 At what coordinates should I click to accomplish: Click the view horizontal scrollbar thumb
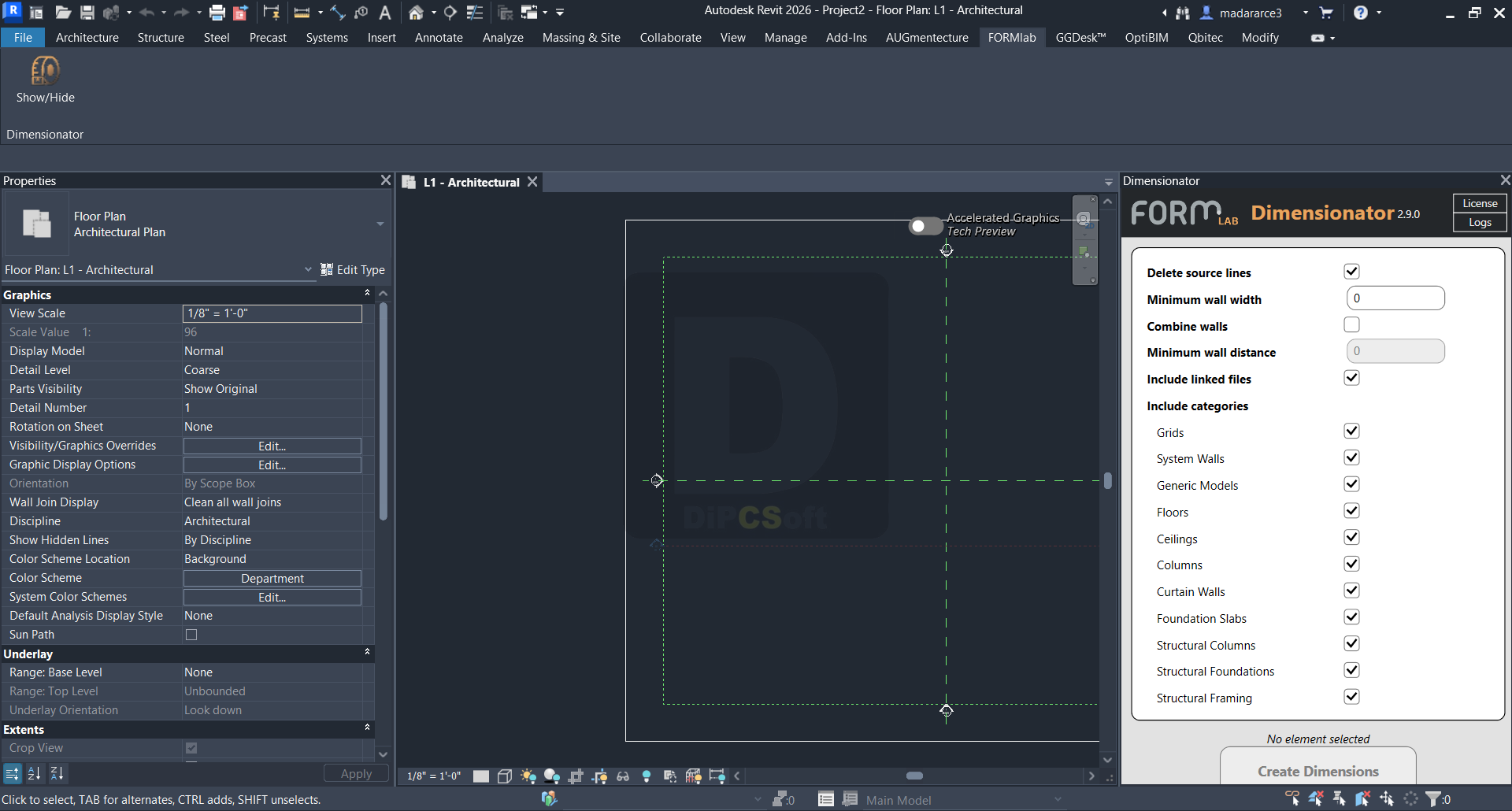[x=914, y=776]
